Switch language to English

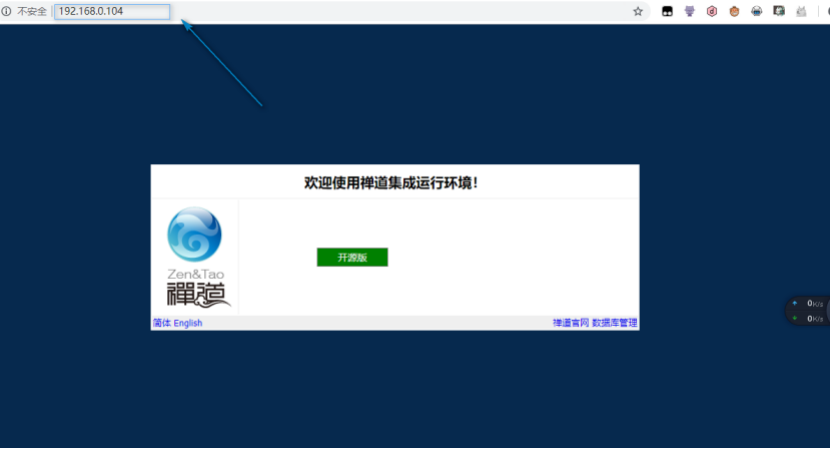point(188,323)
